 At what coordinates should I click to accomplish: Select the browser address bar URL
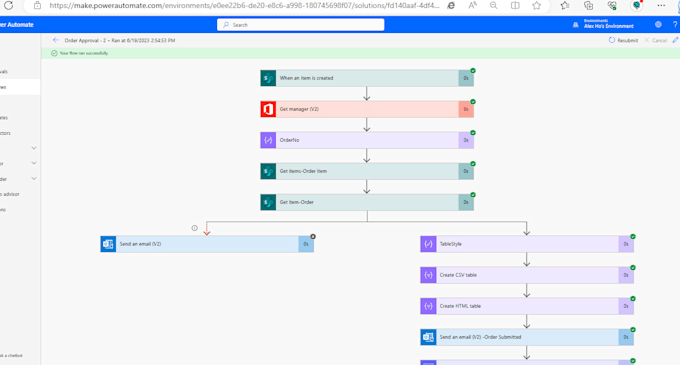click(244, 6)
